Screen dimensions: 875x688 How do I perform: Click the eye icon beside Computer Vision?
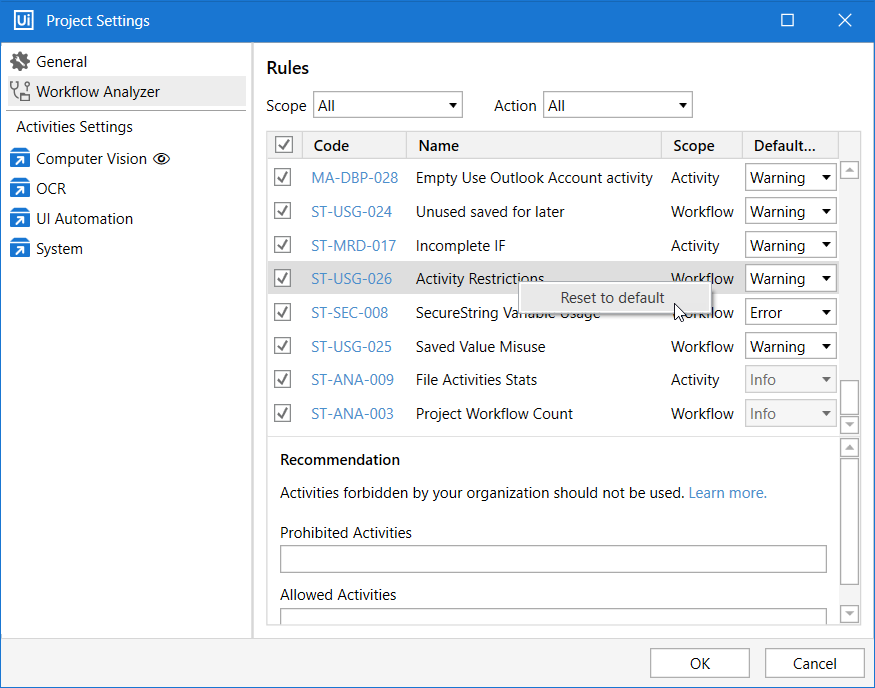click(162, 159)
